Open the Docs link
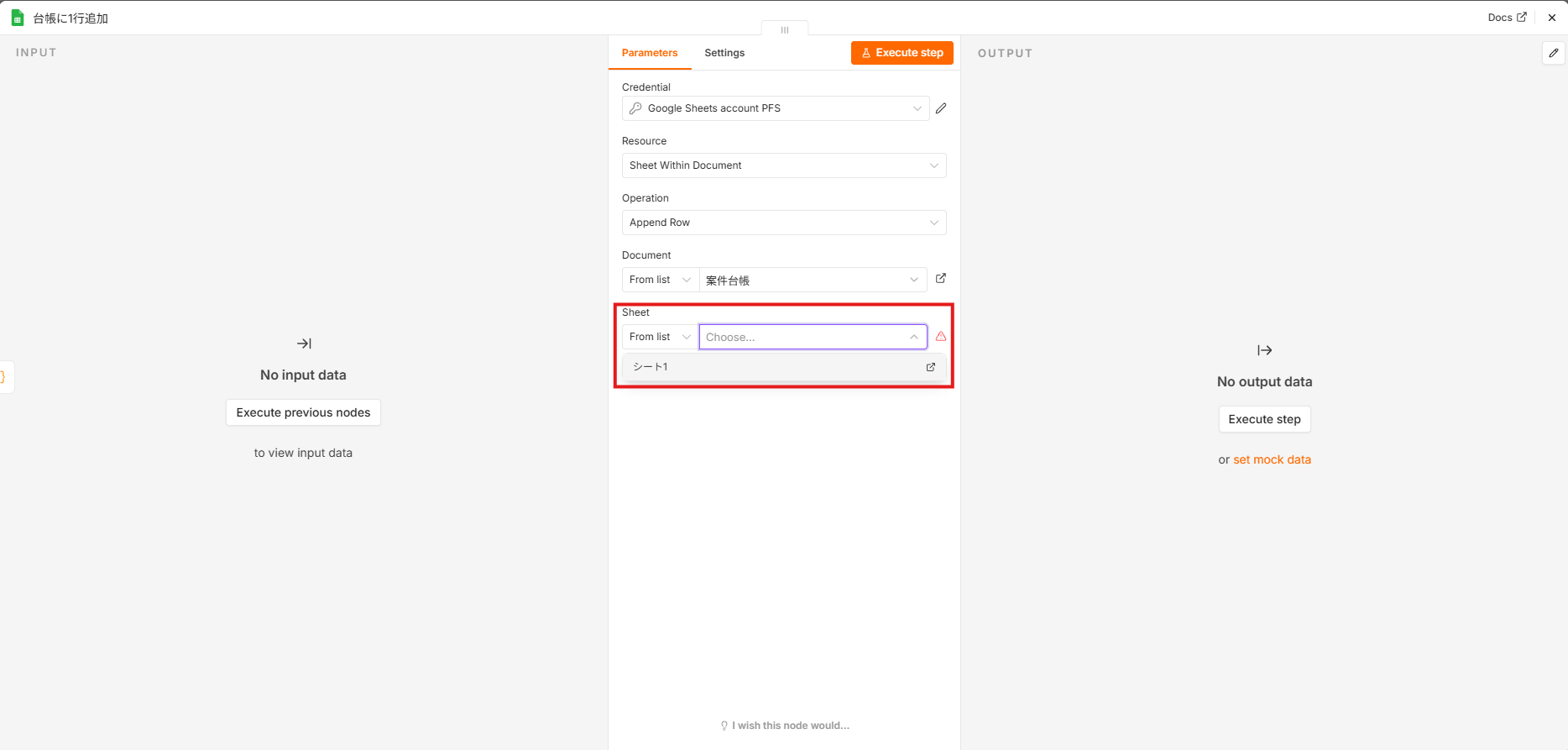The image size is (1568, 750). tap(1507, 18)
